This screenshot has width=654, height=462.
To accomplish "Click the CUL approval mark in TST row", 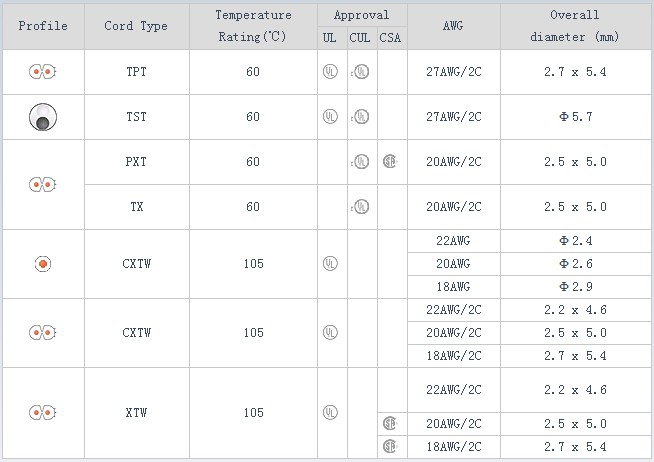I will 361,117.
